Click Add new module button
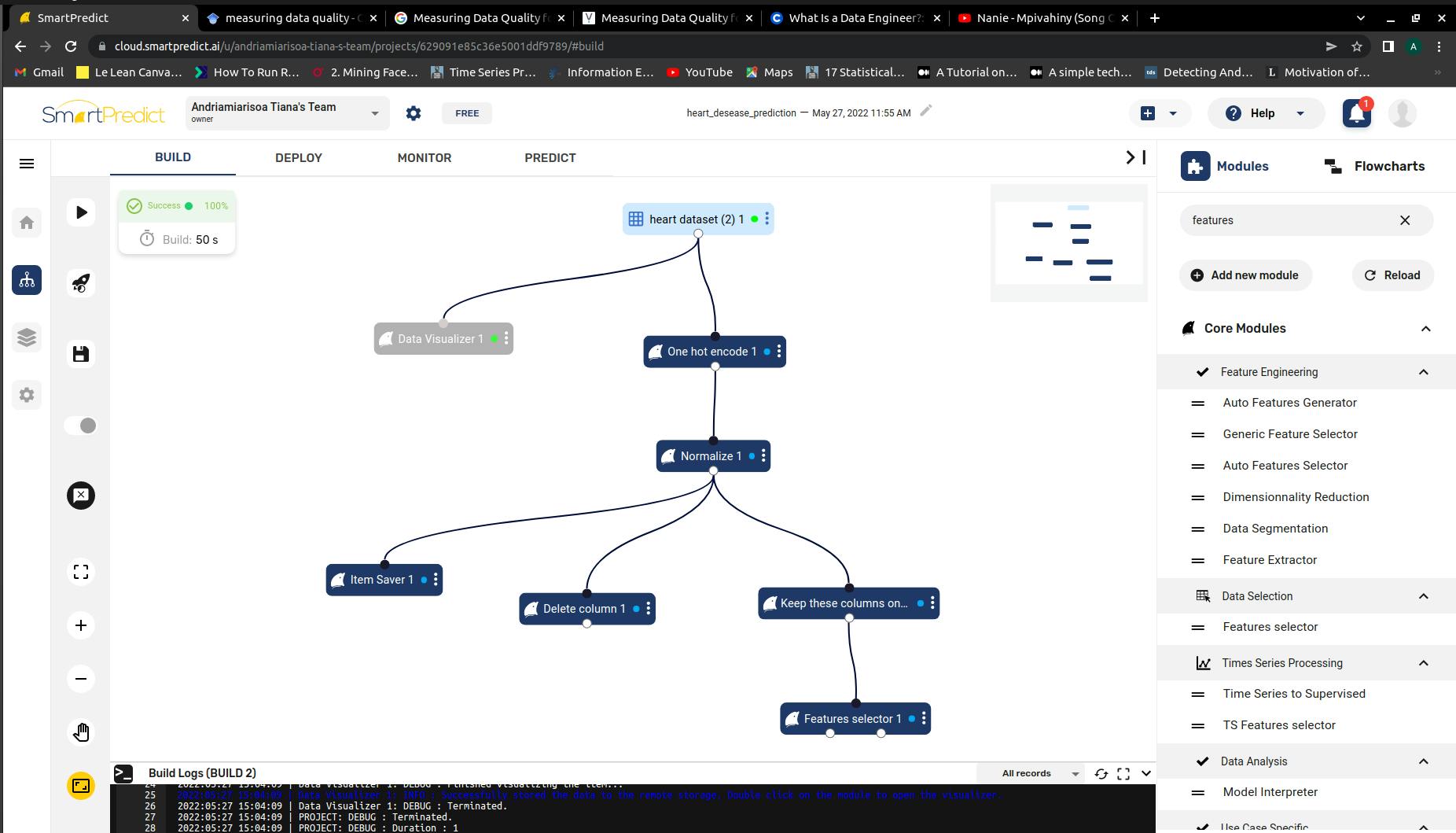1456x833 pixels. point(1245,275)
